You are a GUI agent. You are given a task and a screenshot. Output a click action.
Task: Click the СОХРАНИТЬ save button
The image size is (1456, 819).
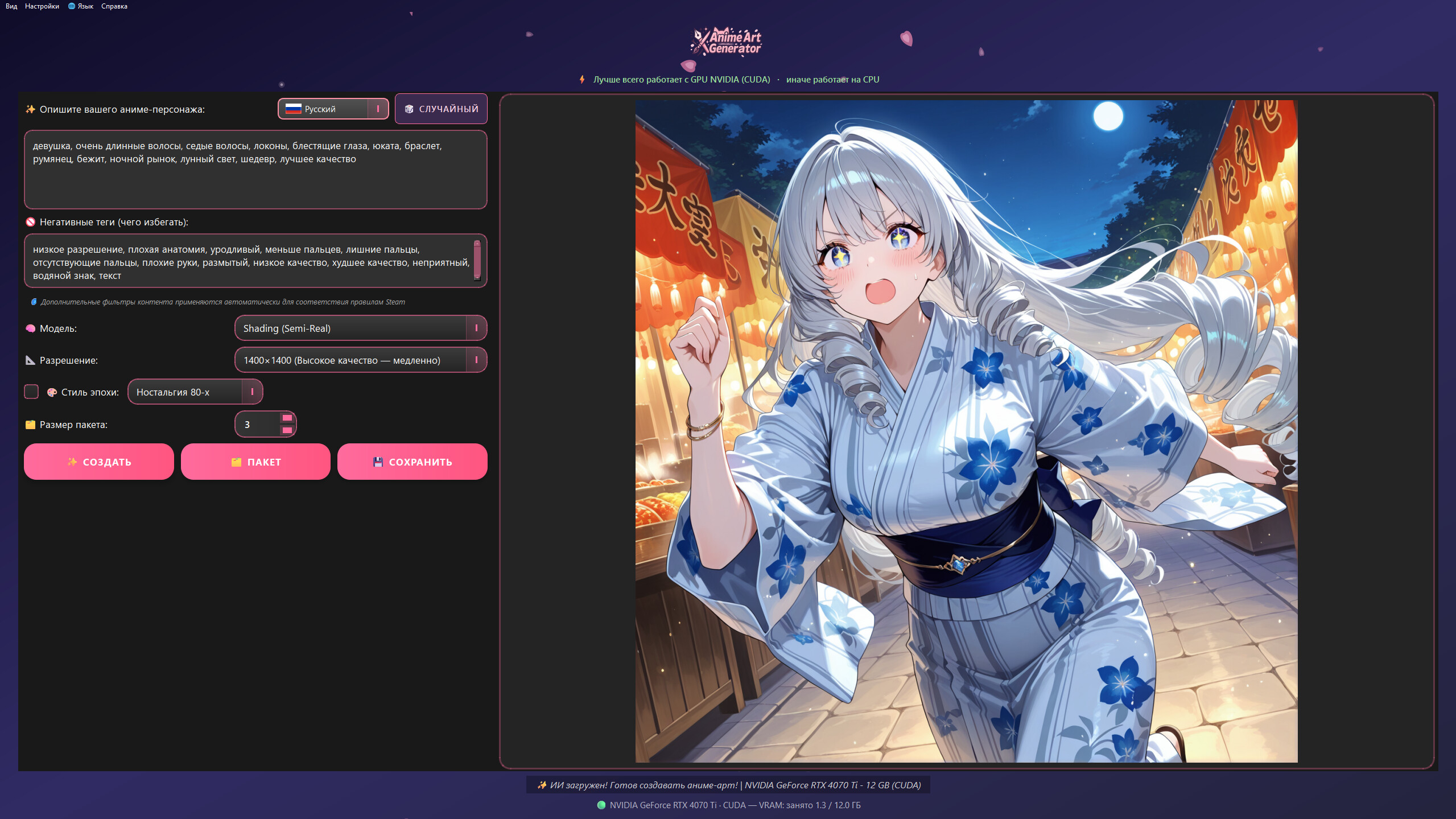pyautogui.click(x=413, y=462)
